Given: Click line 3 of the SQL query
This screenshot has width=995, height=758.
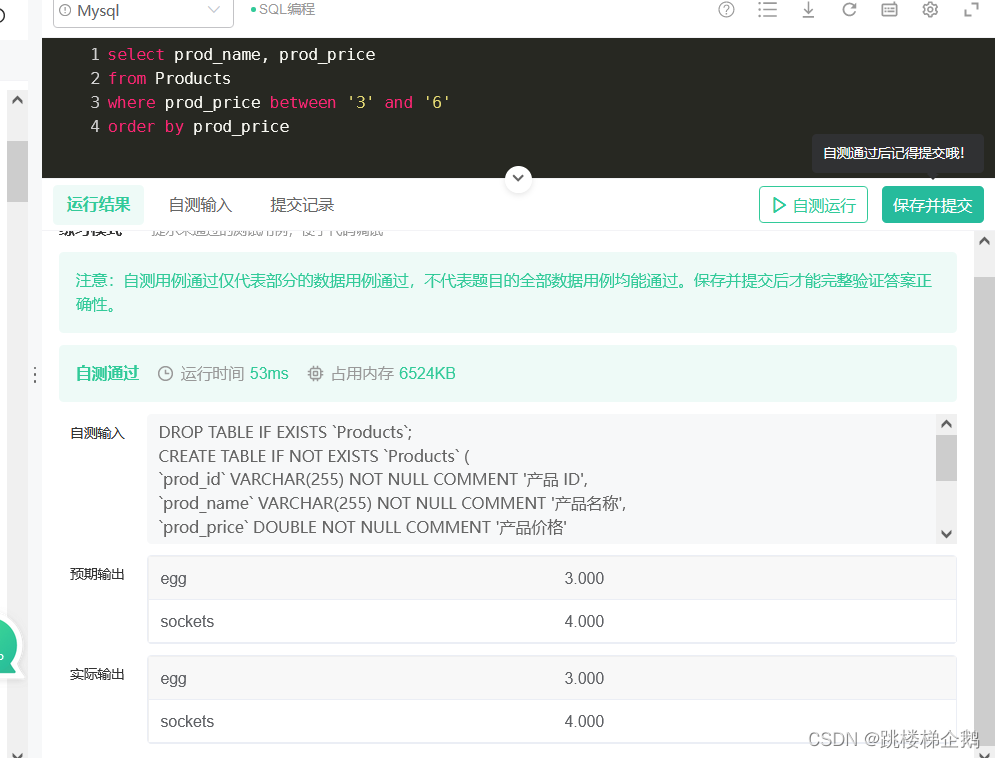Looking at the screenshot, I should pos(280,102).
